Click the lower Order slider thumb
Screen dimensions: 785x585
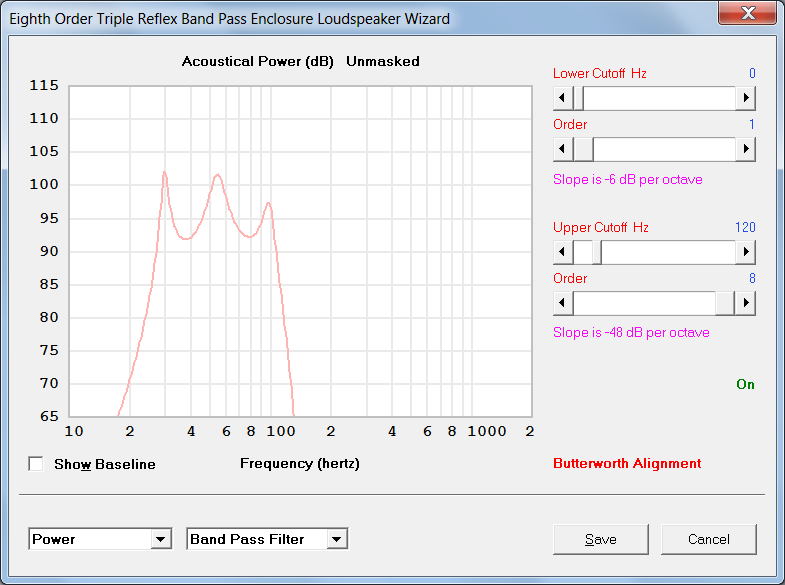pyautogui.click(x=583, y=149)
